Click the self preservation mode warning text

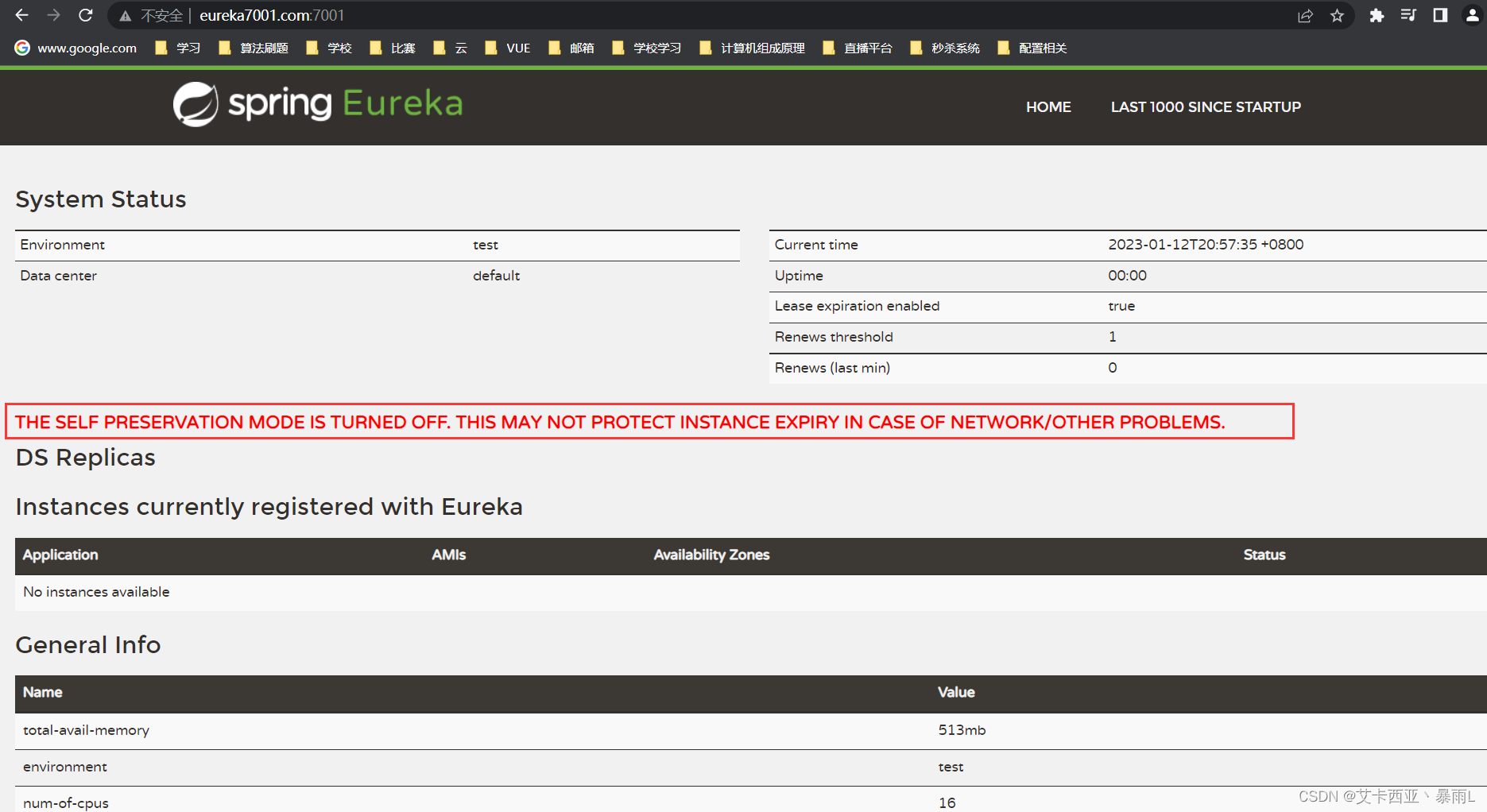(x=620, y=422)
